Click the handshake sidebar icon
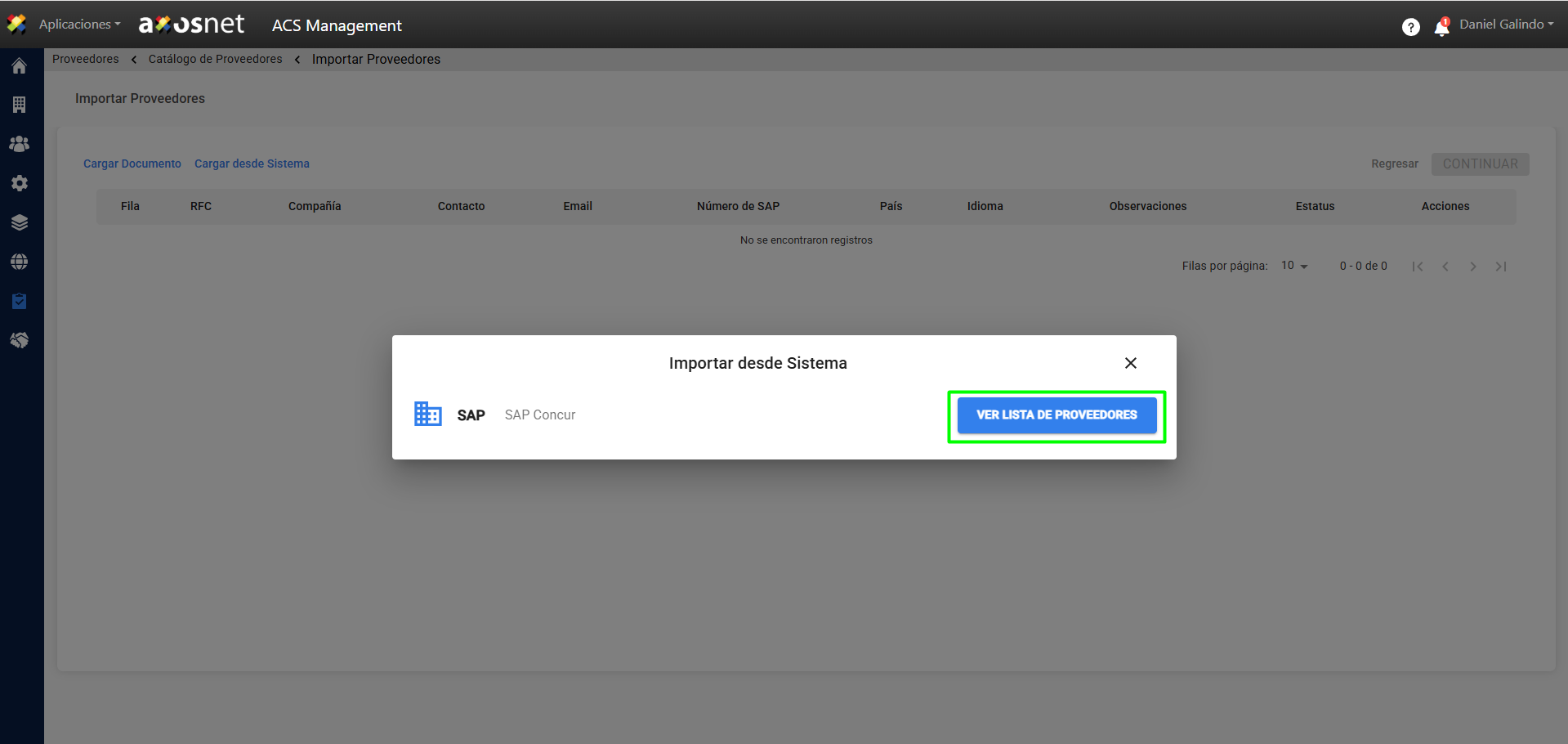This screenshot has height=744, width=1568. pyautogui.click(x=20, y=340)
